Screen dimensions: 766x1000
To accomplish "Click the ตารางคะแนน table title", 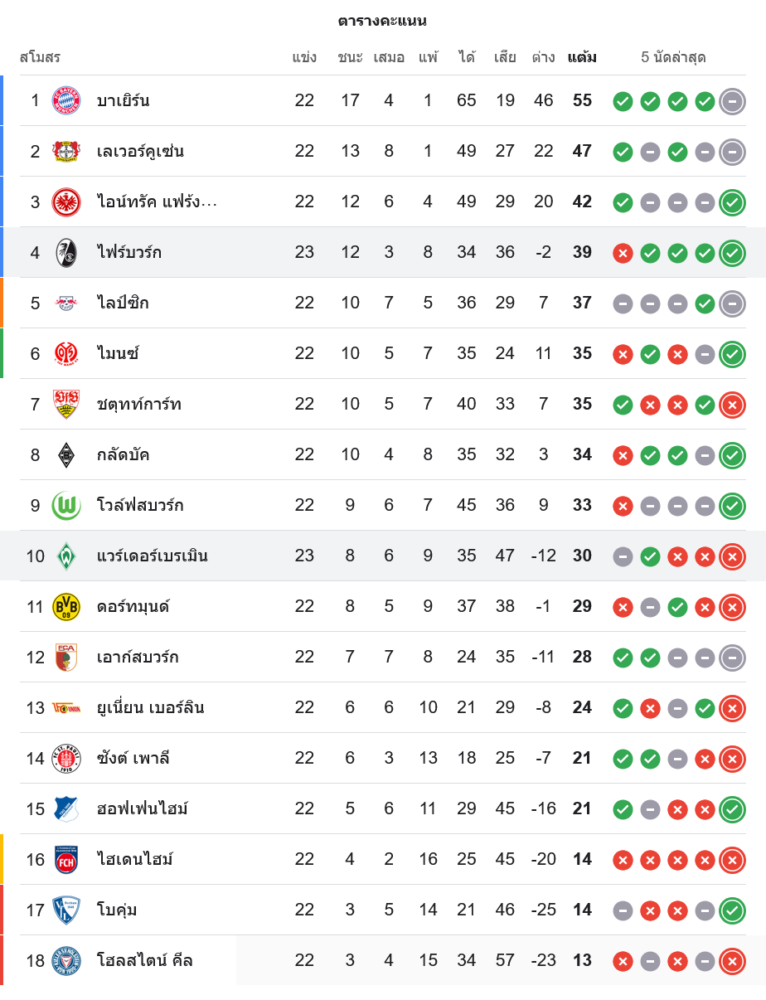I will point(382,21).
